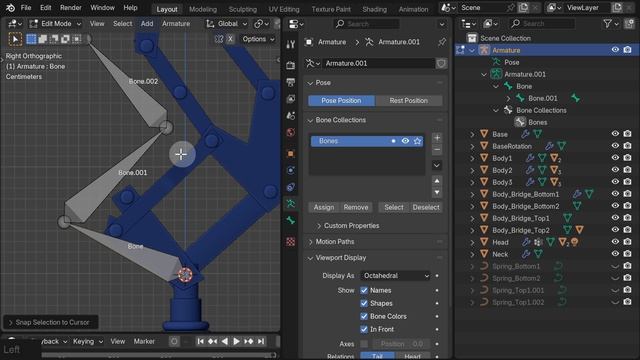The image size is (640, 360).
Task: Expand the Body1 object in outliner
Action: point(472,158)
